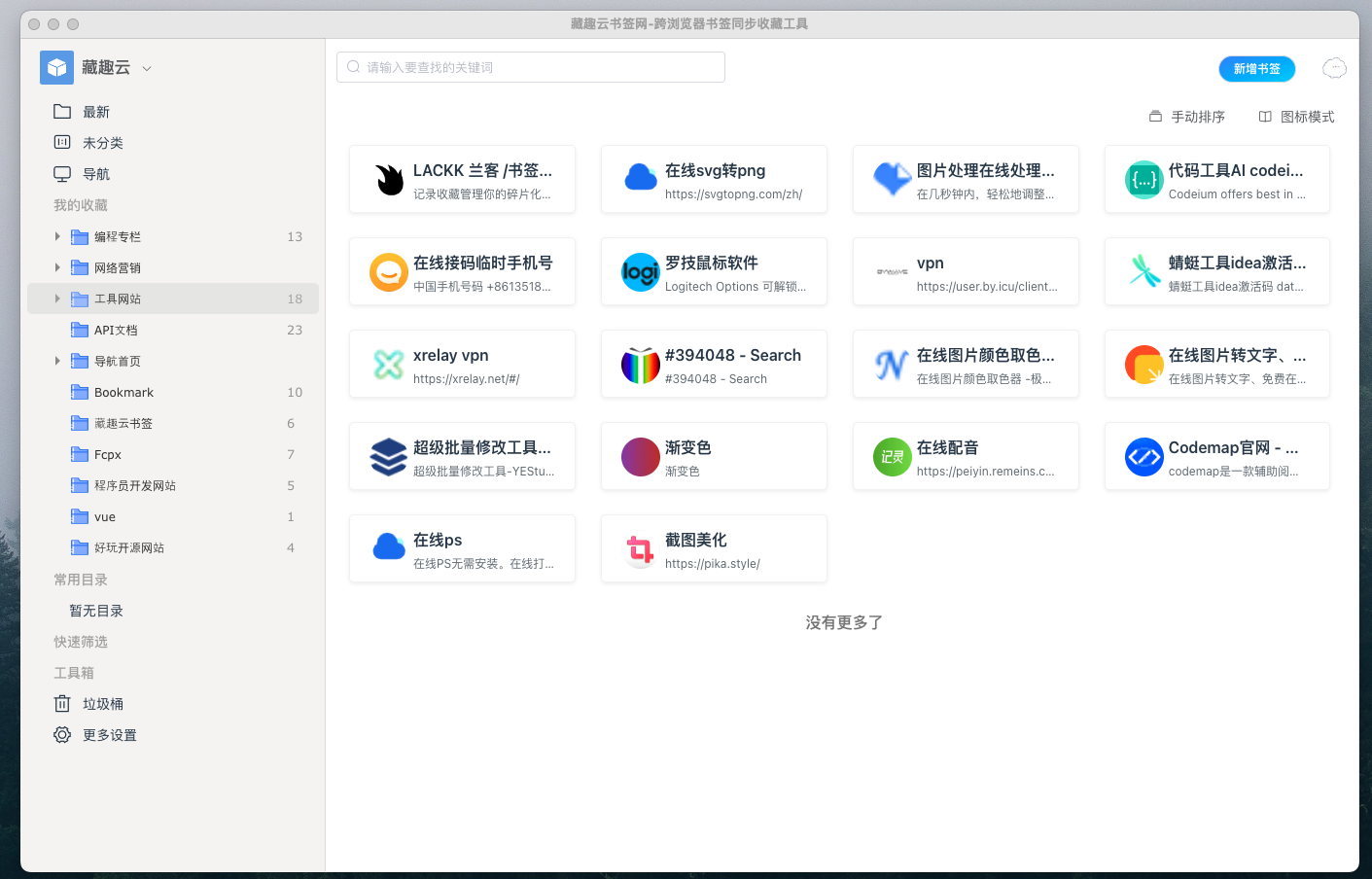Expand the 编程专栏 folder
1372x879 pixels.
tap(58, 236)
